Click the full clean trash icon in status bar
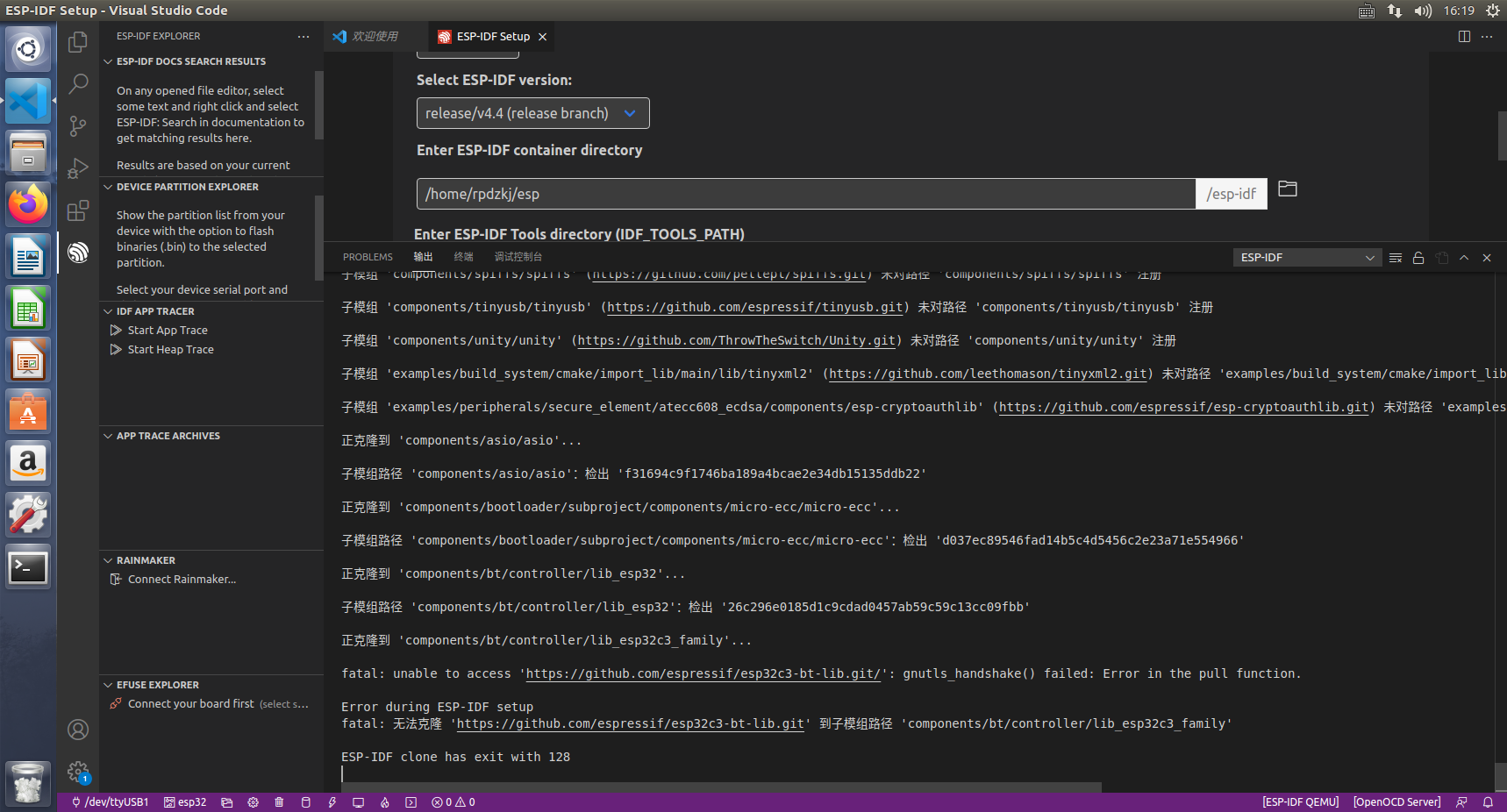The height and width of the screenshot is (812, 1507). (279, 802)
